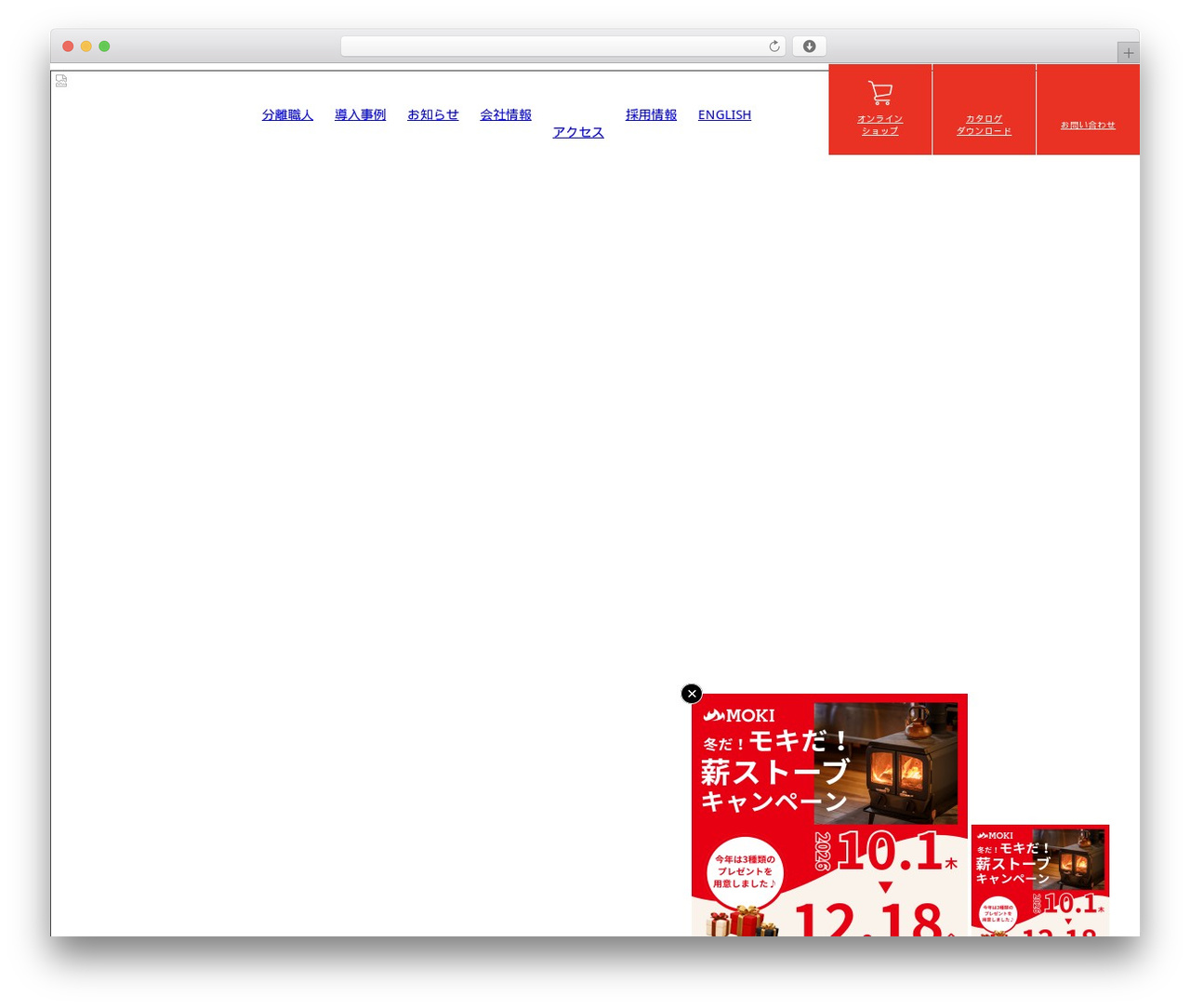Click the オンラインショップ text link
This screenshot has width=1190, height=1008.
[880, 125]
